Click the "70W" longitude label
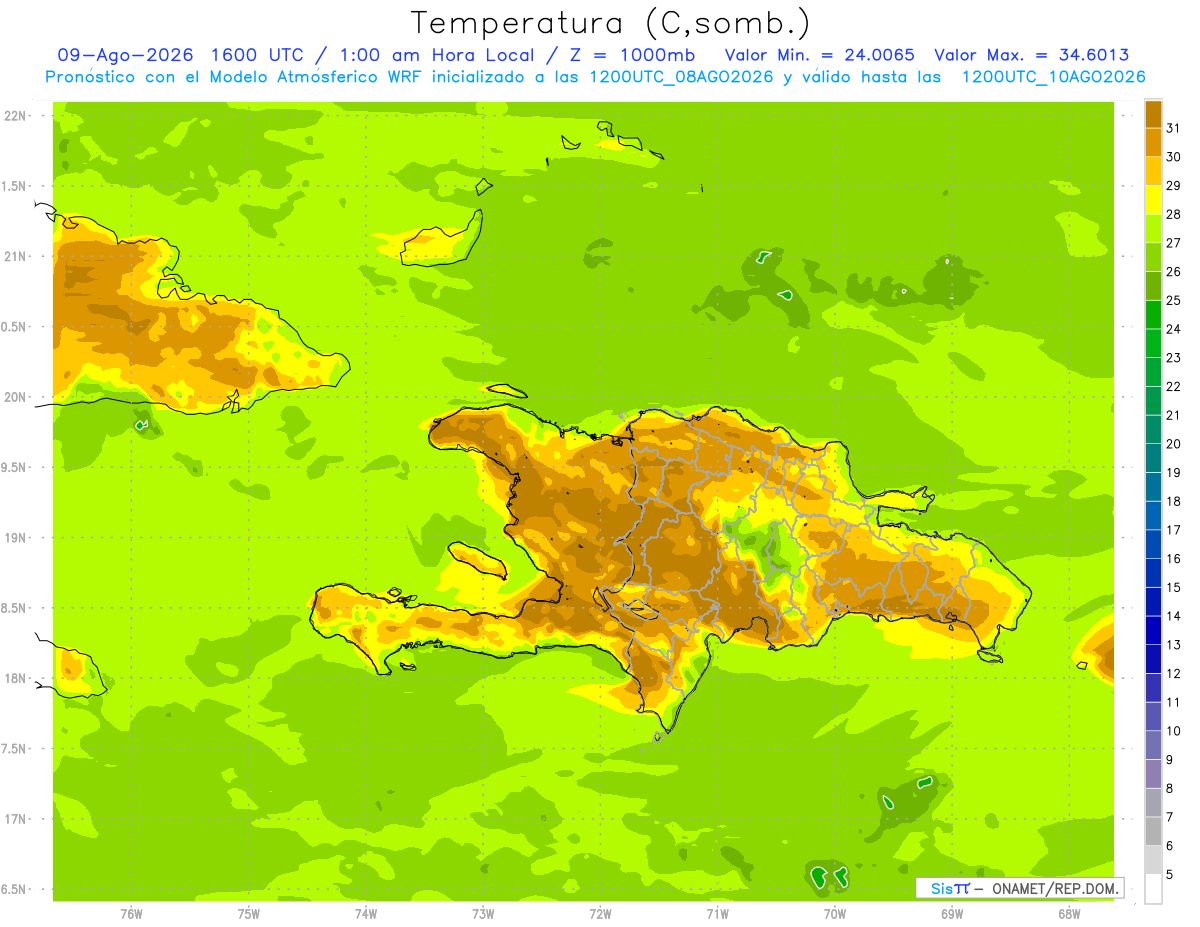Image resolution: width=1200 pixels, height=927 pixels. coord(835,913)
